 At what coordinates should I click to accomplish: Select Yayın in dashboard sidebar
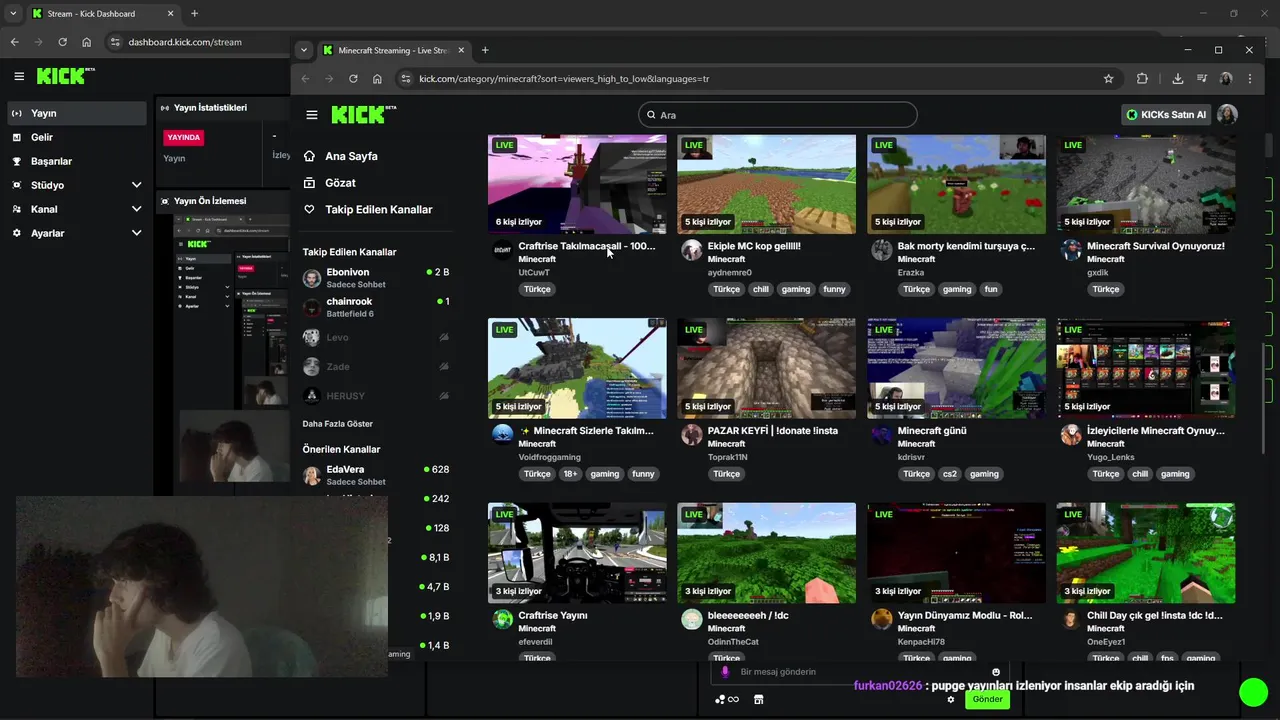pos(77,113)
